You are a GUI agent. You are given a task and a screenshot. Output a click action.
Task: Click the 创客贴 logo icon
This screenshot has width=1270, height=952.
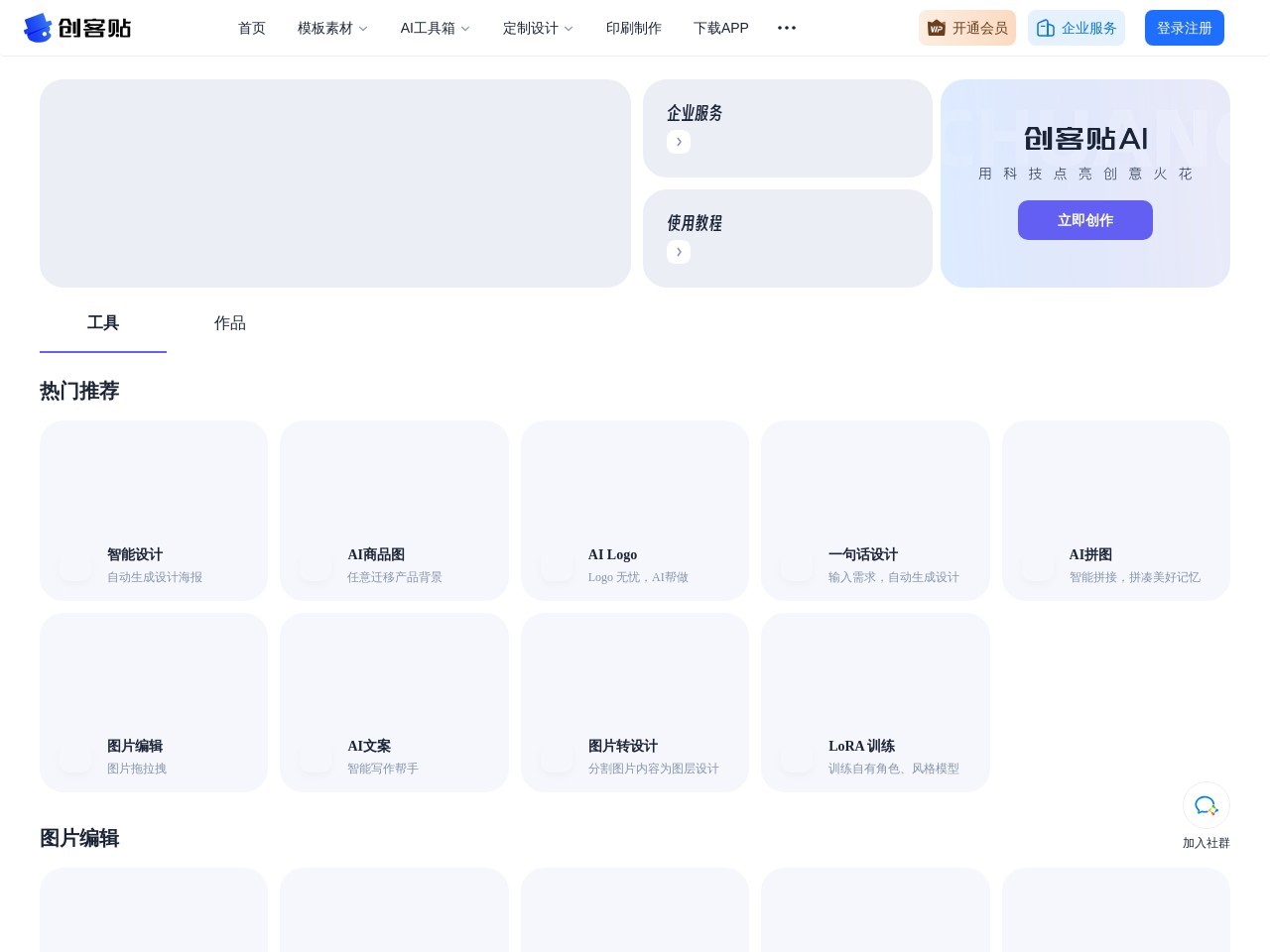[38, 28]
